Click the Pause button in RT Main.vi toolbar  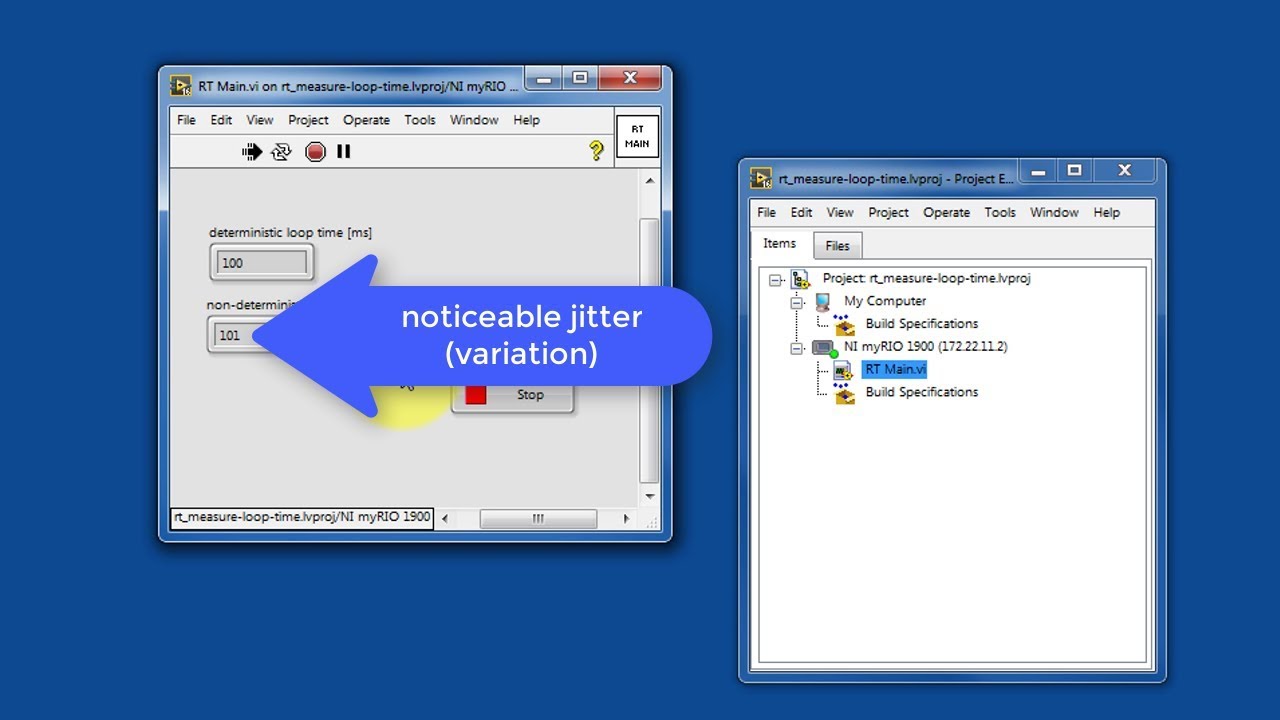[343, 152]
